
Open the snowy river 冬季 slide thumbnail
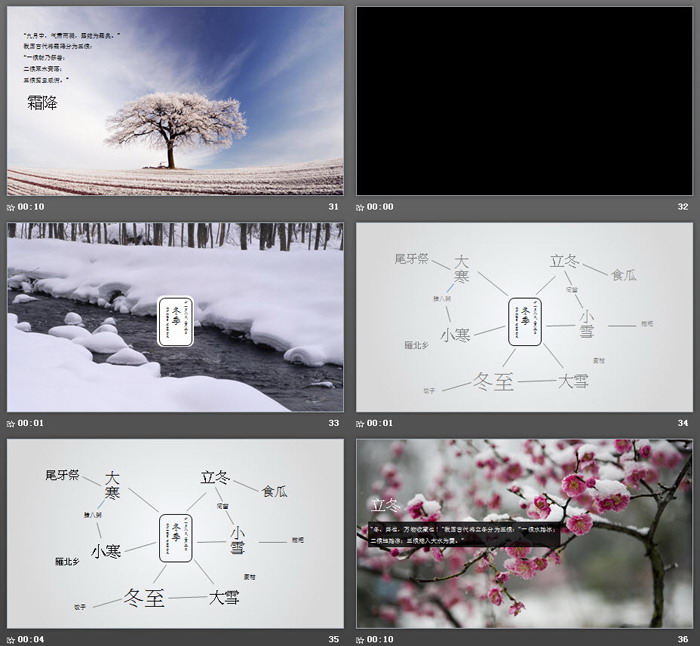coord(175,317)
